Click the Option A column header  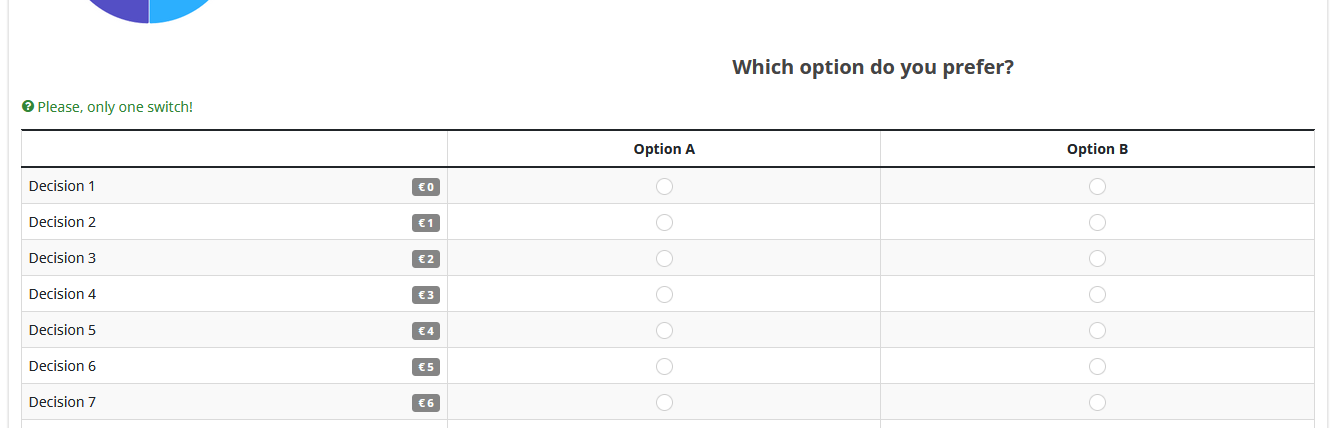[x=664, y=149]
